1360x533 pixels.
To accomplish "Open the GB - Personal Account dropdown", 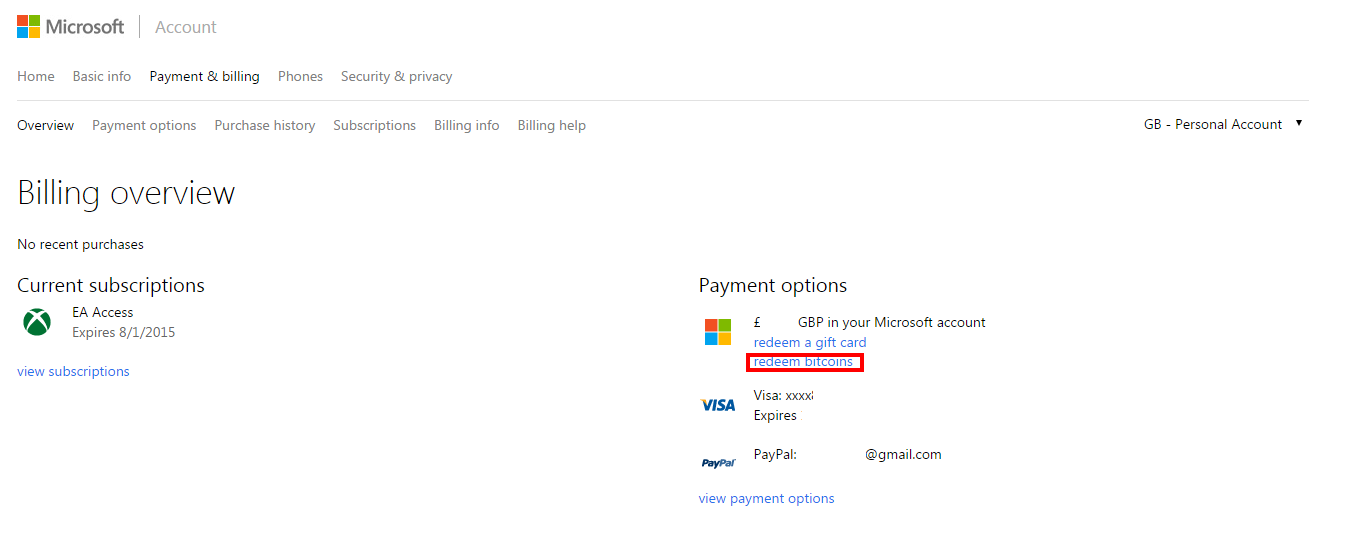I will pos(1223,124).
